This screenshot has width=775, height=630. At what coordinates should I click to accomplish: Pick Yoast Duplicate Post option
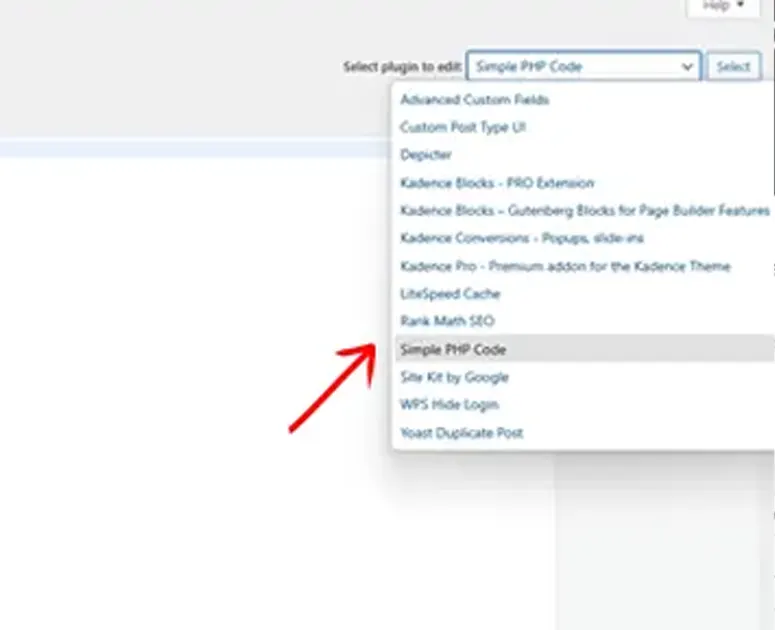(461, 433)
